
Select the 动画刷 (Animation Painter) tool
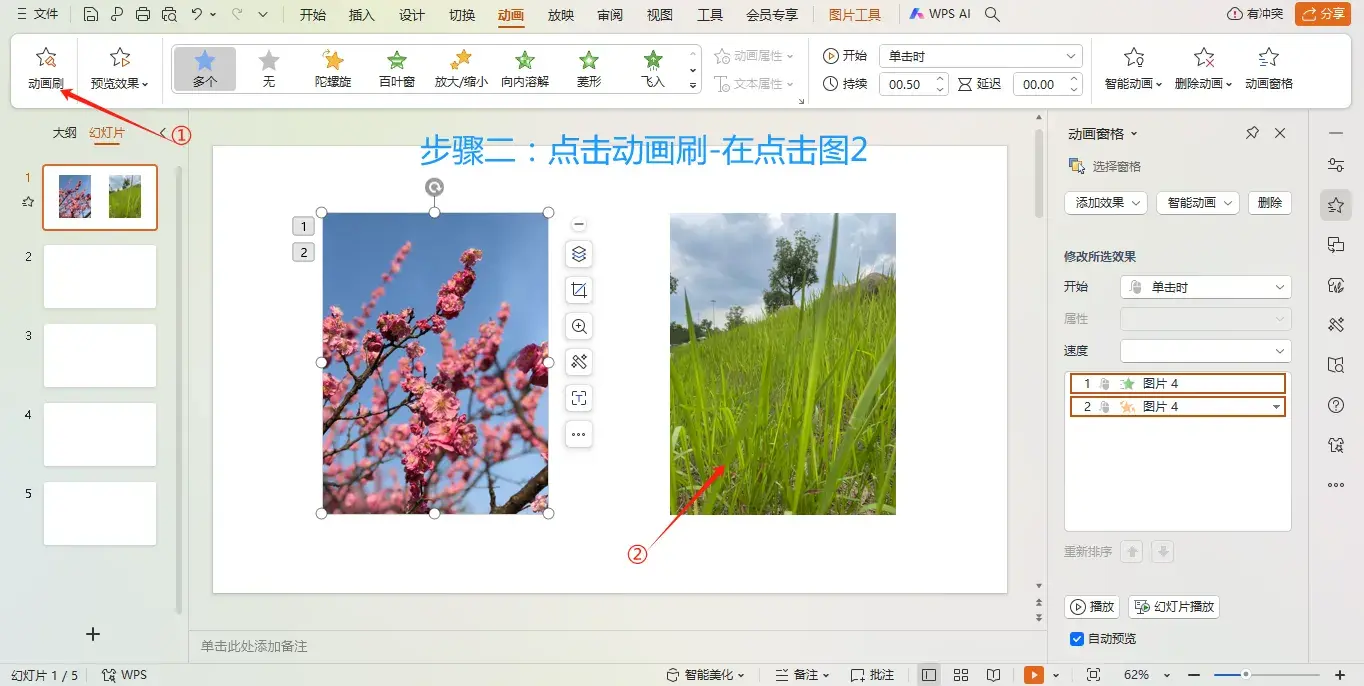click(45, 68)
